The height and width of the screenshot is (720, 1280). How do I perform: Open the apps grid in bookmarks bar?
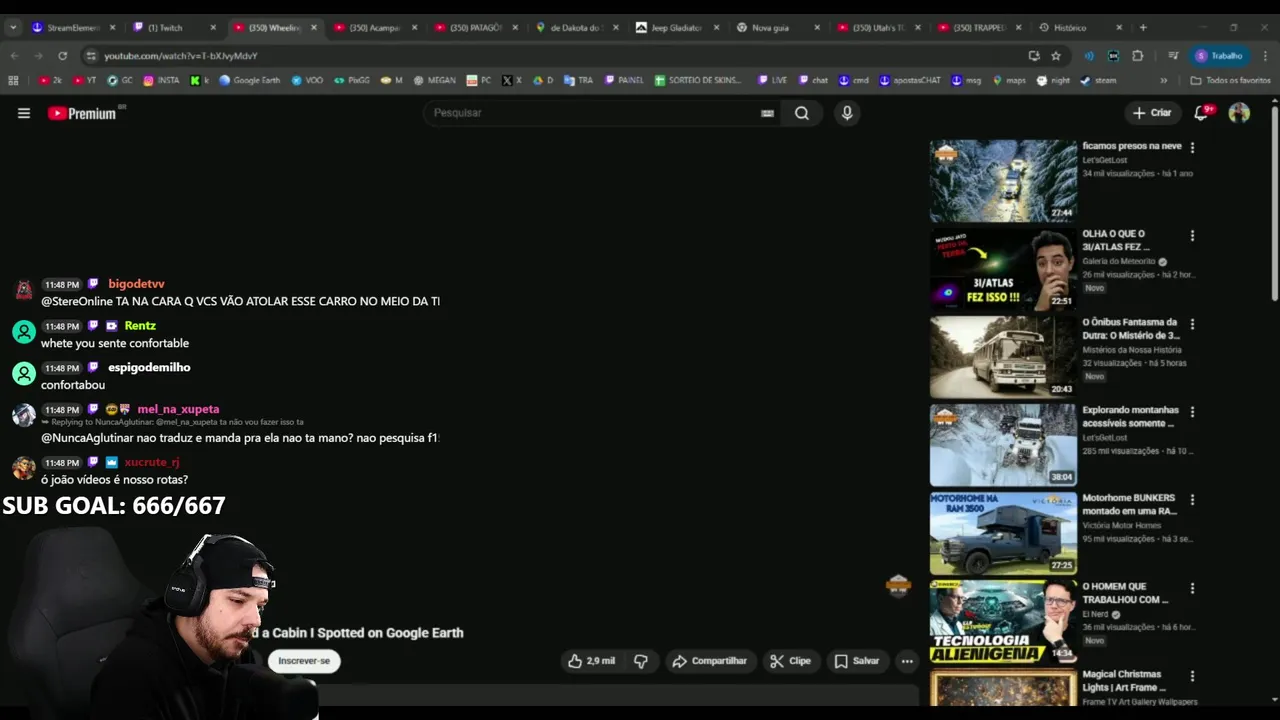[x=13, y=80]
